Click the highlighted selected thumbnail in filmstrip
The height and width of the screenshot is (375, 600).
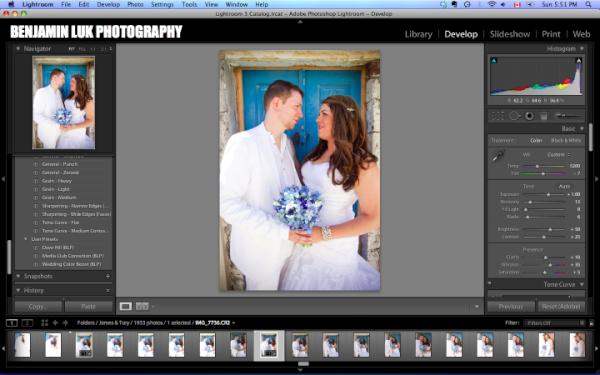269,346
